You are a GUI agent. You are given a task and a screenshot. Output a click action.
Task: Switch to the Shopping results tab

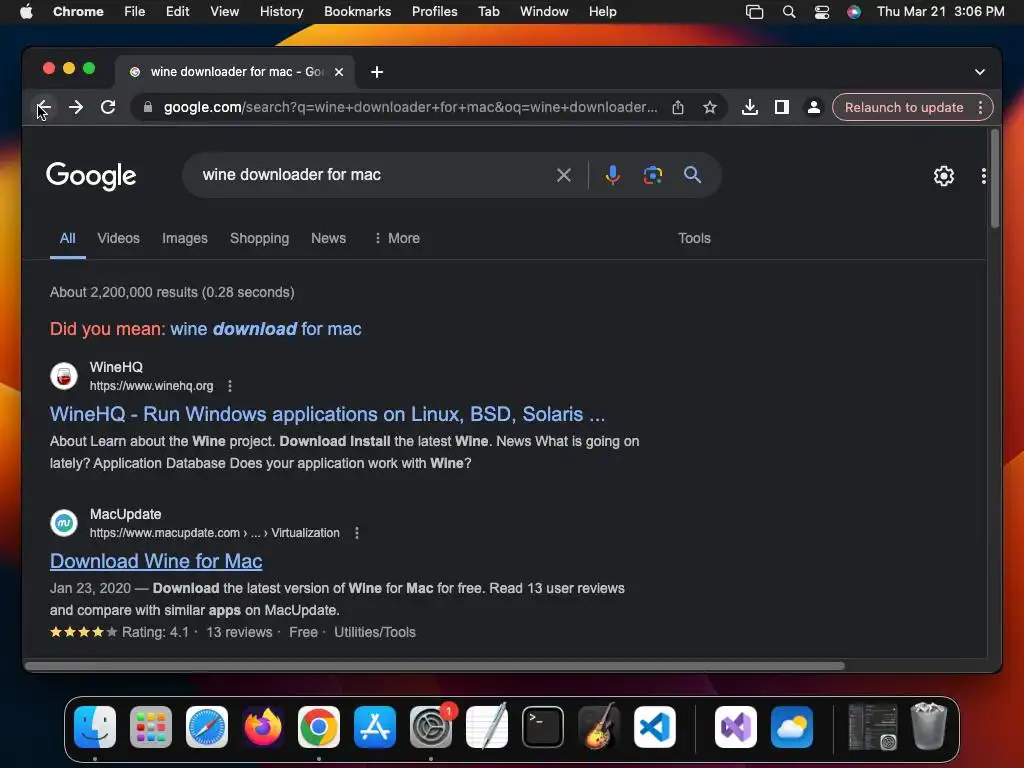259,238
